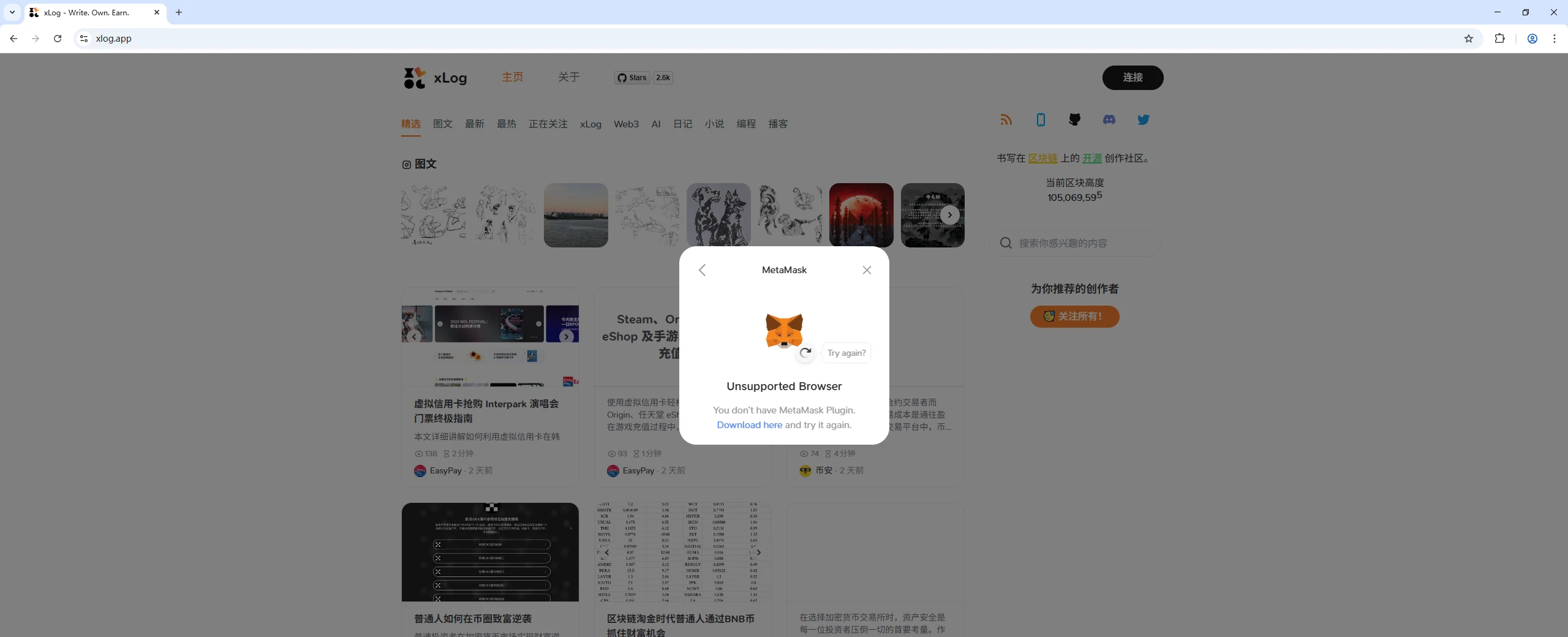Go to next image in Interpark post card
This screenshot has width=1568, height=637.
tap(566, 336)
